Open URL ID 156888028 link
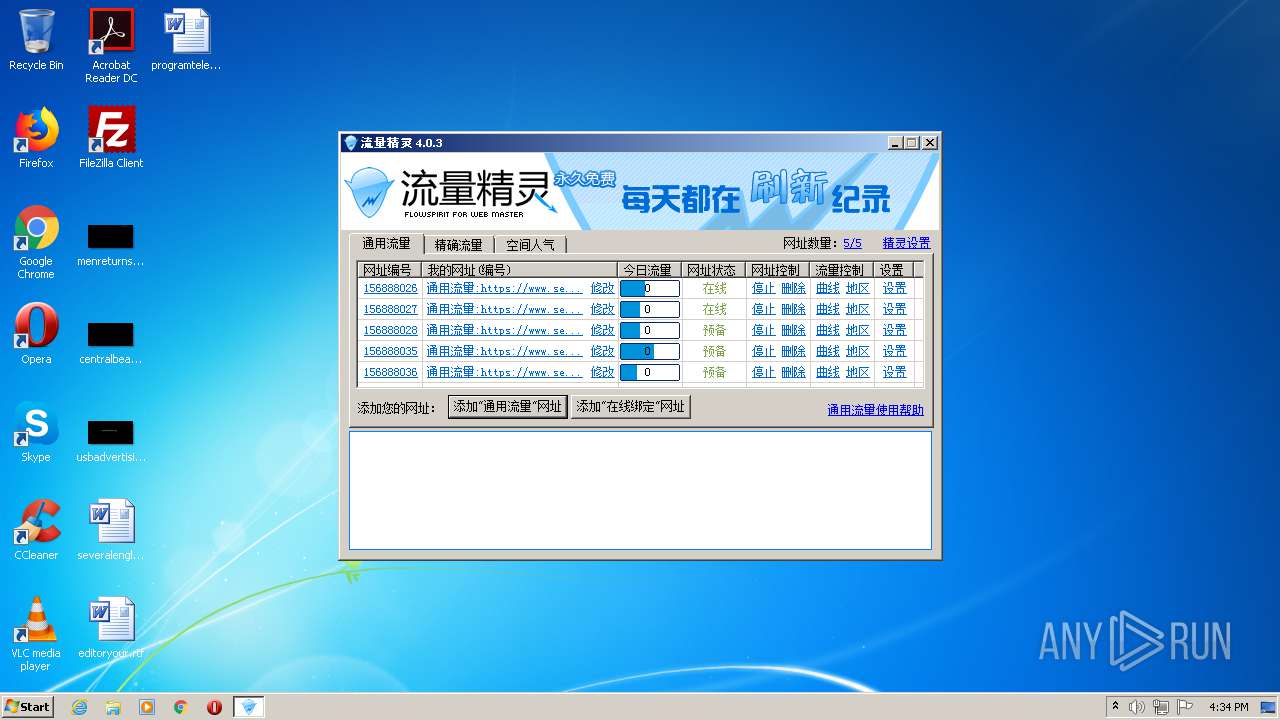 [x=390, y=330]
